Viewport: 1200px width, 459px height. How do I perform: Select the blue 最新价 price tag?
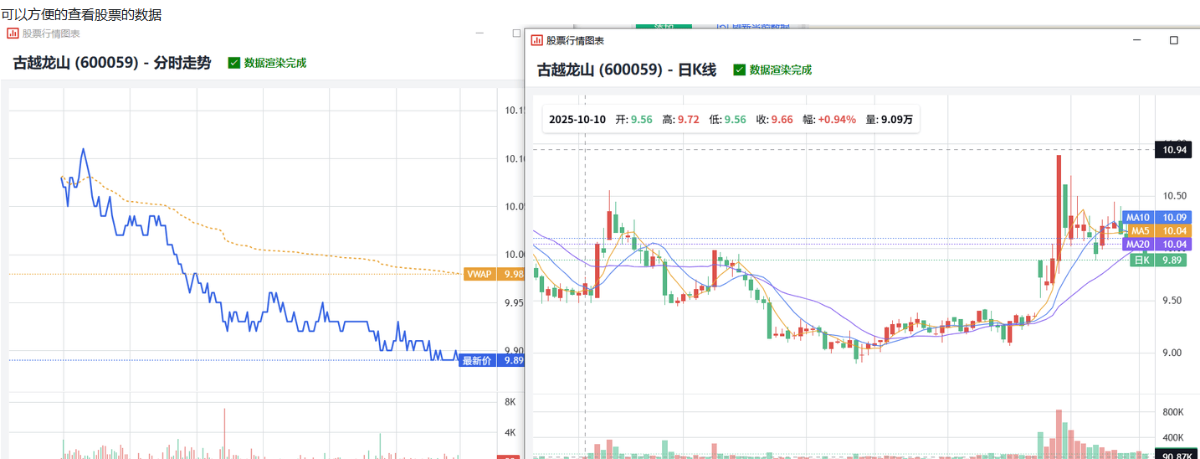click(480, 361)
